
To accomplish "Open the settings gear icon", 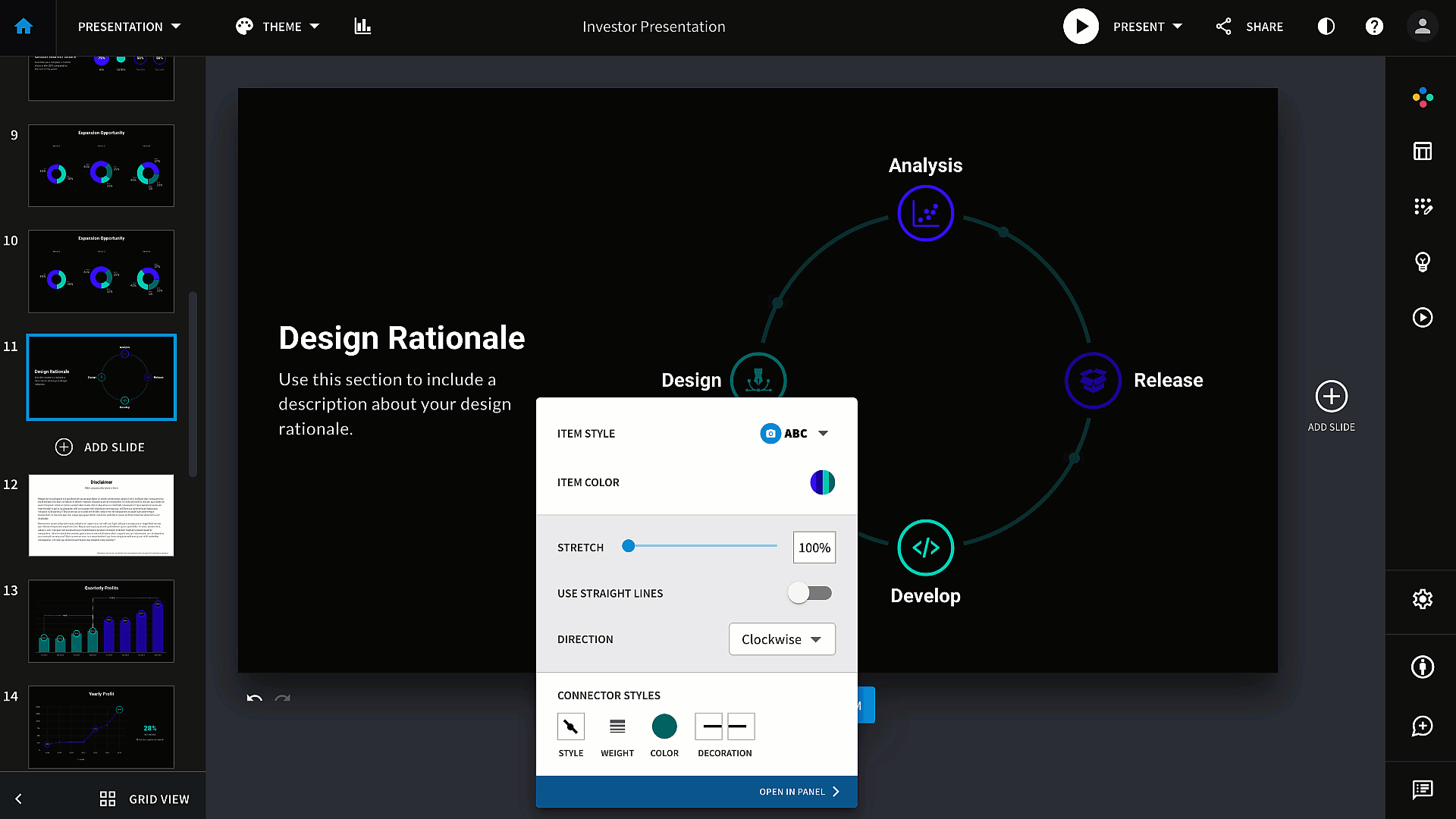I will [x=1423, y=599].
